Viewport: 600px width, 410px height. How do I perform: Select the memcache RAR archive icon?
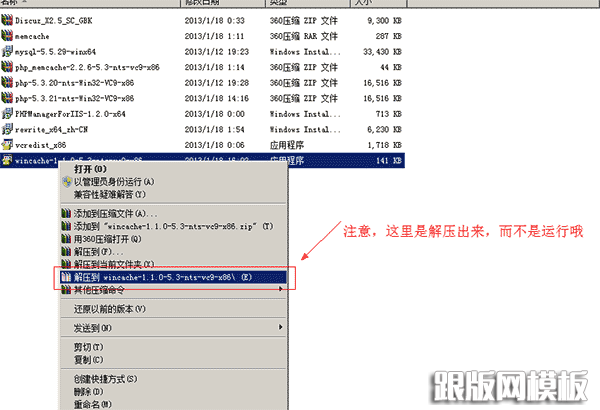7,36
